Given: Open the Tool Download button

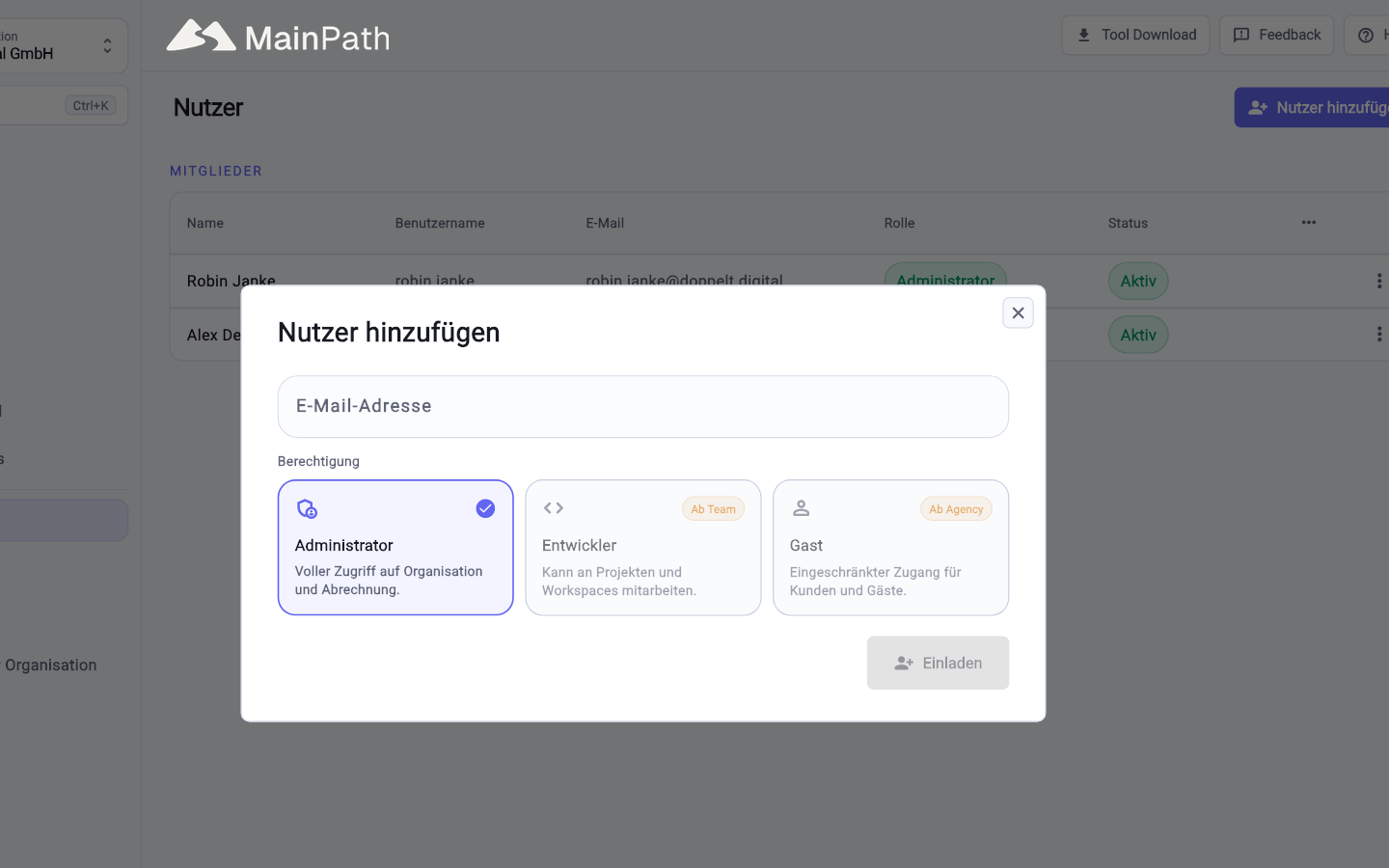Looking at the screenshot, I should (x=1135, y=35).
